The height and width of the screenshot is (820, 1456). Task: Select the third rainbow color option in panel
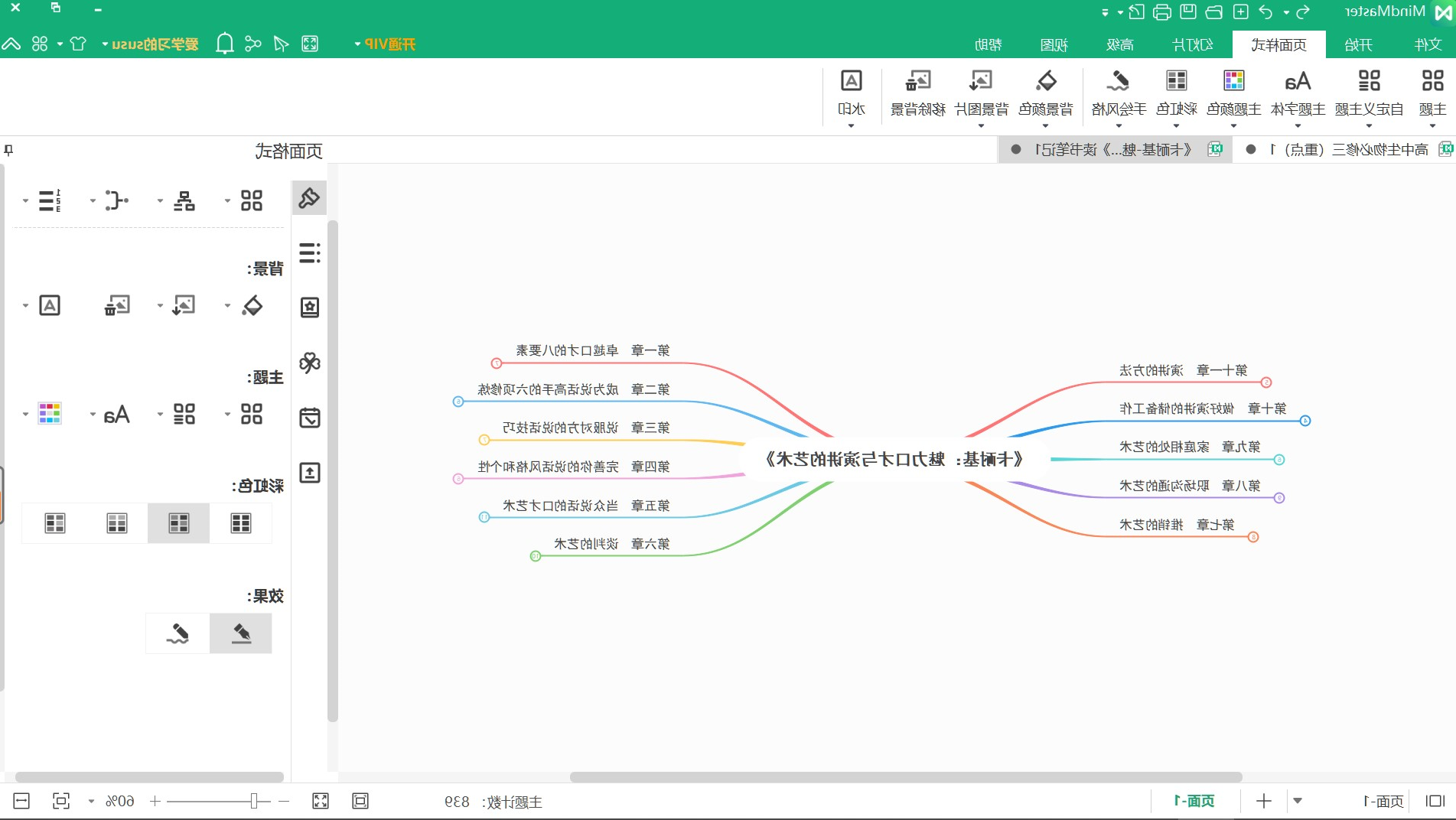coord(117,523)
